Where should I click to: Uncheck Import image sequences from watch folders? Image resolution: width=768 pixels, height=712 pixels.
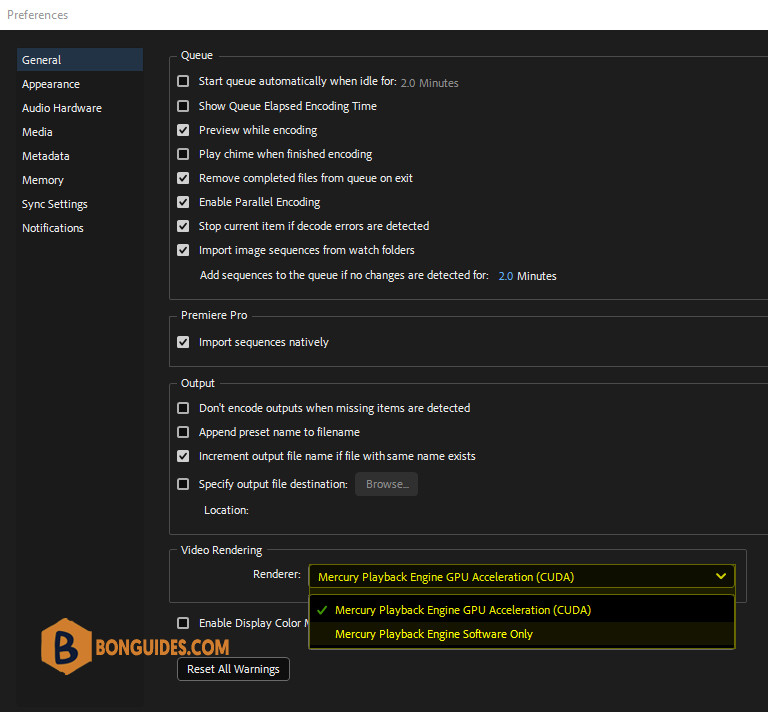pos(183,250)
